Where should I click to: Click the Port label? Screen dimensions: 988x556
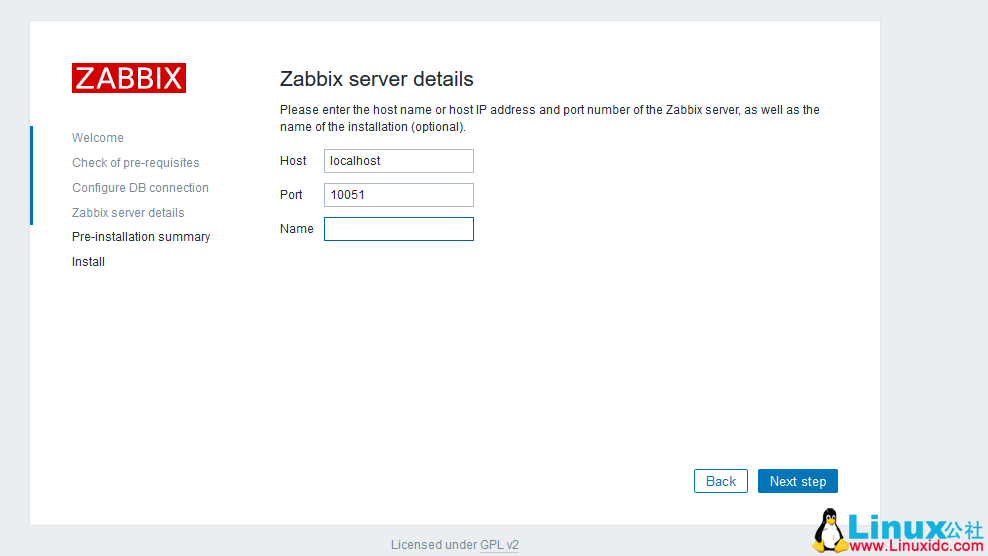[291, 195]
